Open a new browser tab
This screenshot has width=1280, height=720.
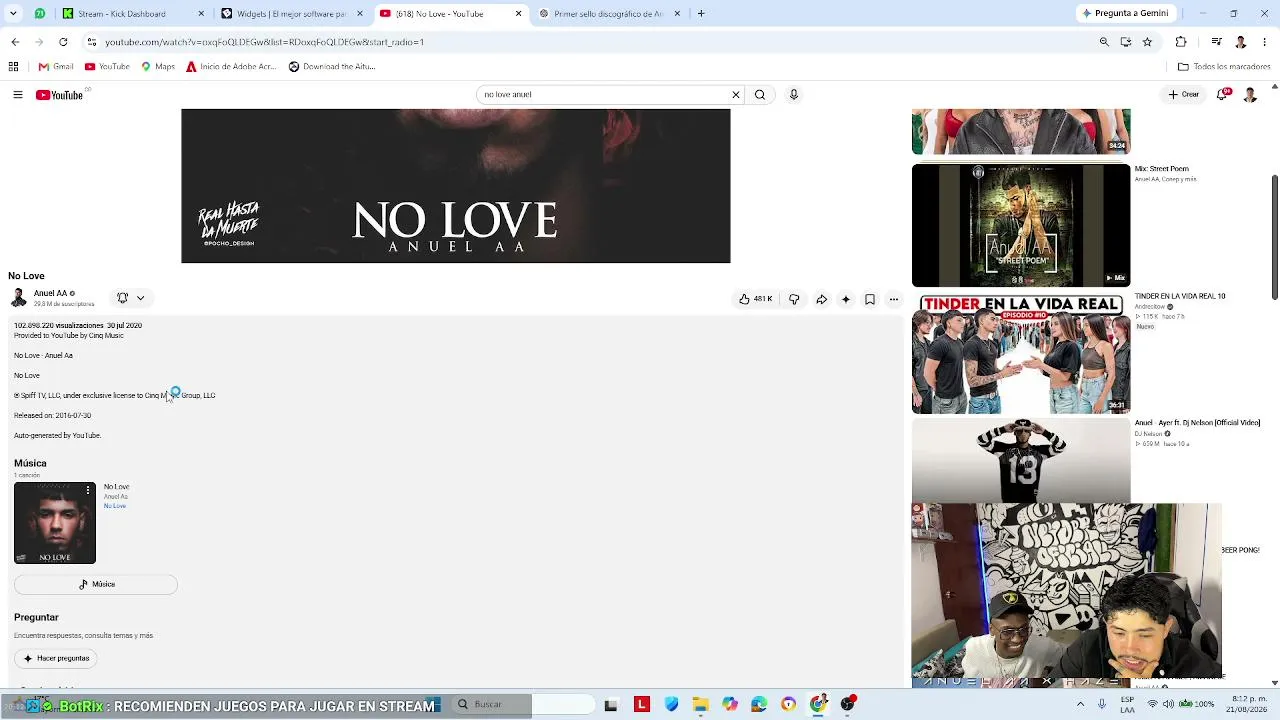coord(701,14)
